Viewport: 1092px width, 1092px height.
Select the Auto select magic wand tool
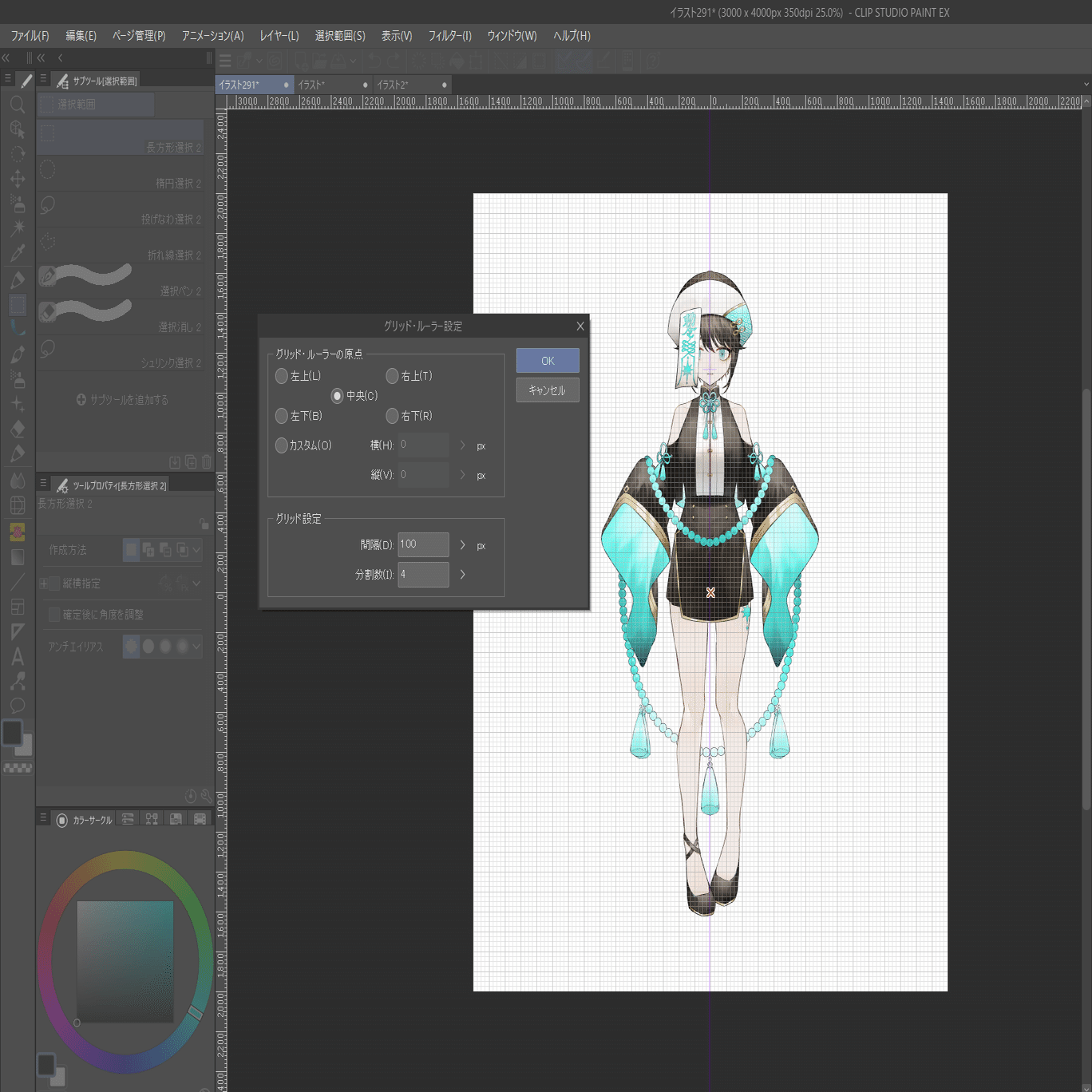[18, 228]
